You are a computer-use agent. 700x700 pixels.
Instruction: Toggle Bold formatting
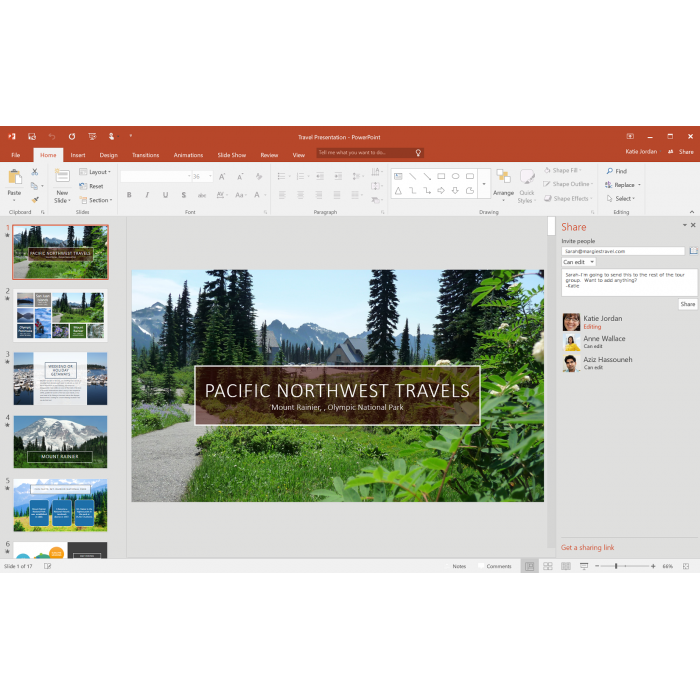[129, 195]
